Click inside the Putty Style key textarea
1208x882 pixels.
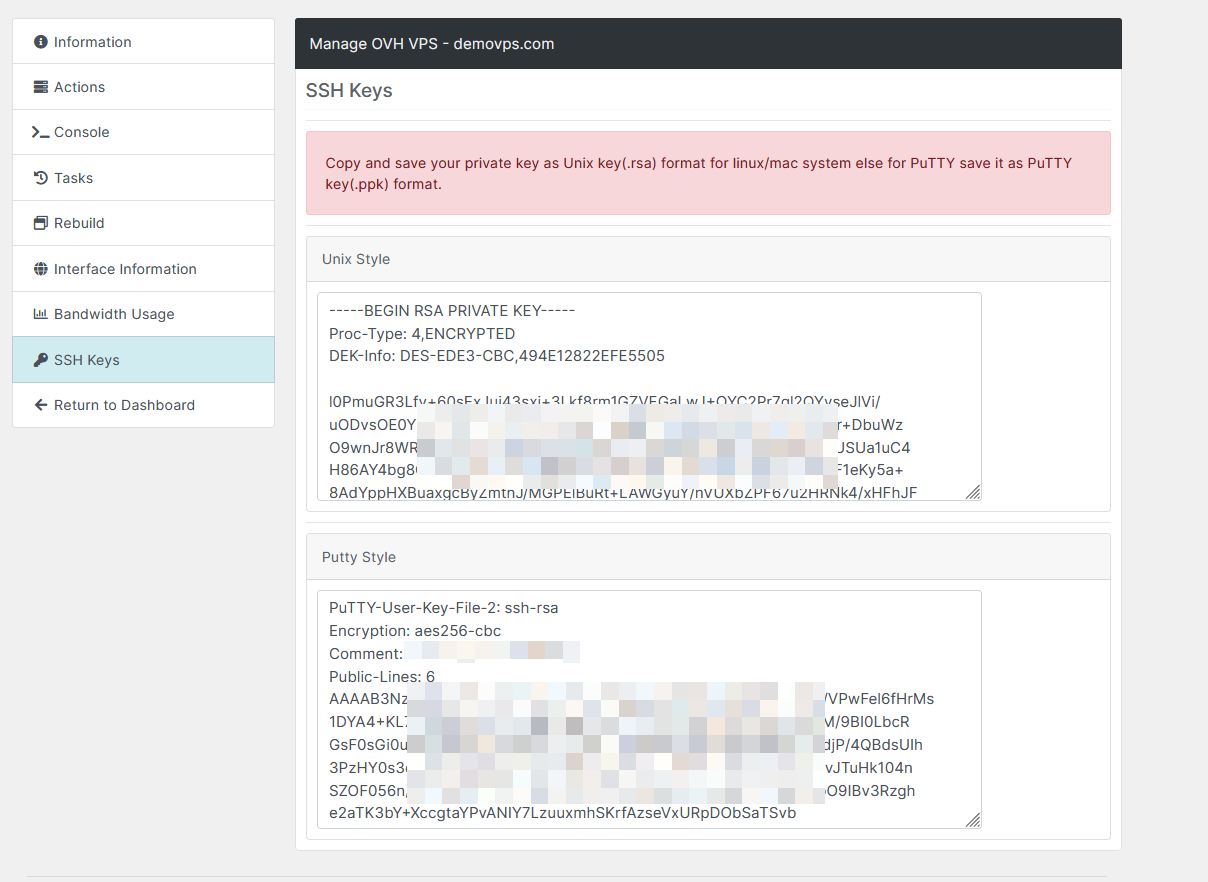tap(649, 709)
